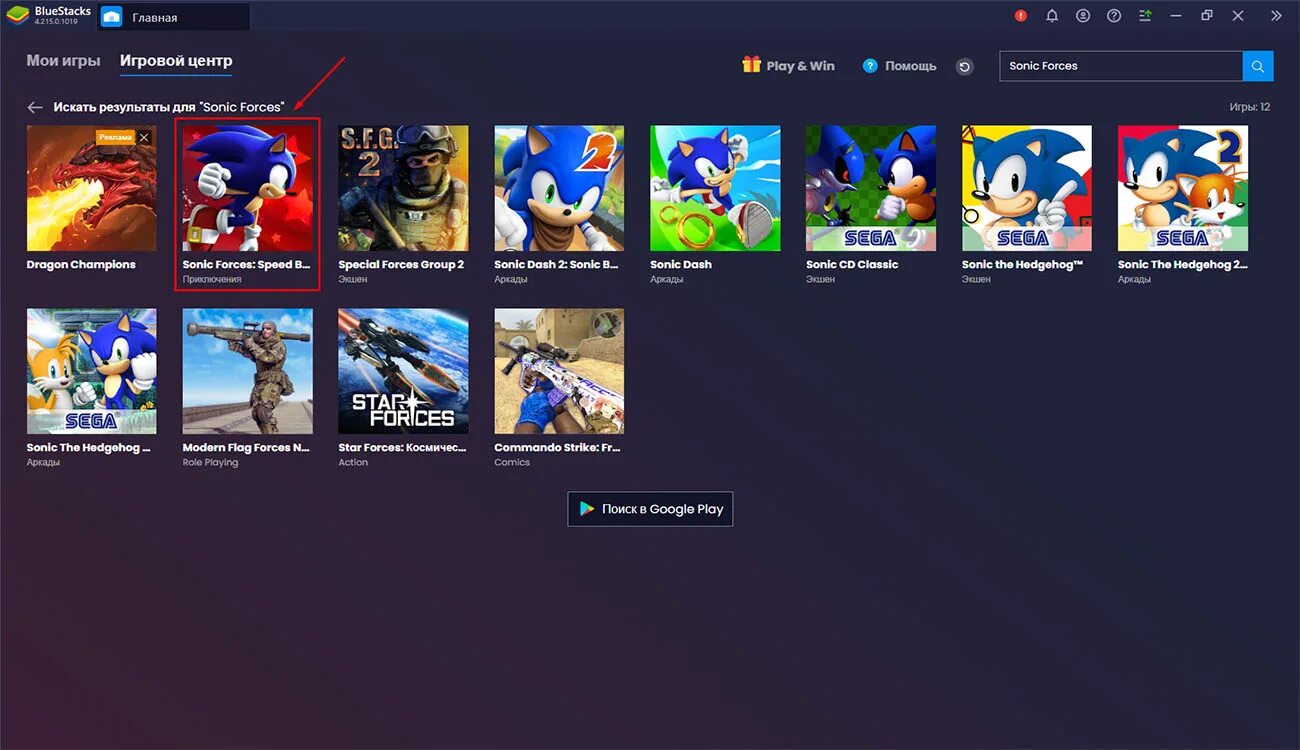1300x750 pixels.
Task: Open Special Forces Group 2 thumbnail
Action: coord(403,188)
